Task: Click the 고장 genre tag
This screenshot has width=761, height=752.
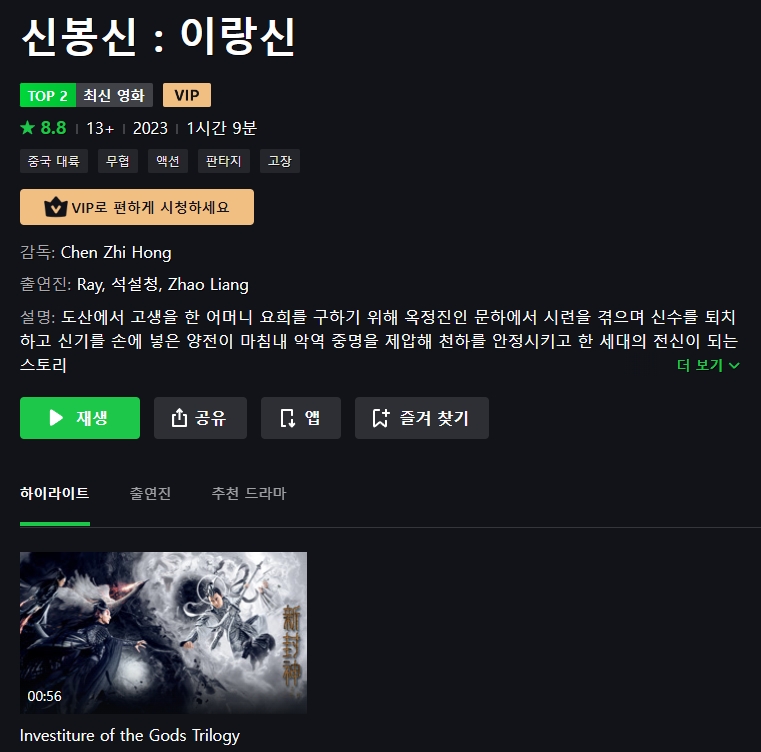Action: coord(280,161)
